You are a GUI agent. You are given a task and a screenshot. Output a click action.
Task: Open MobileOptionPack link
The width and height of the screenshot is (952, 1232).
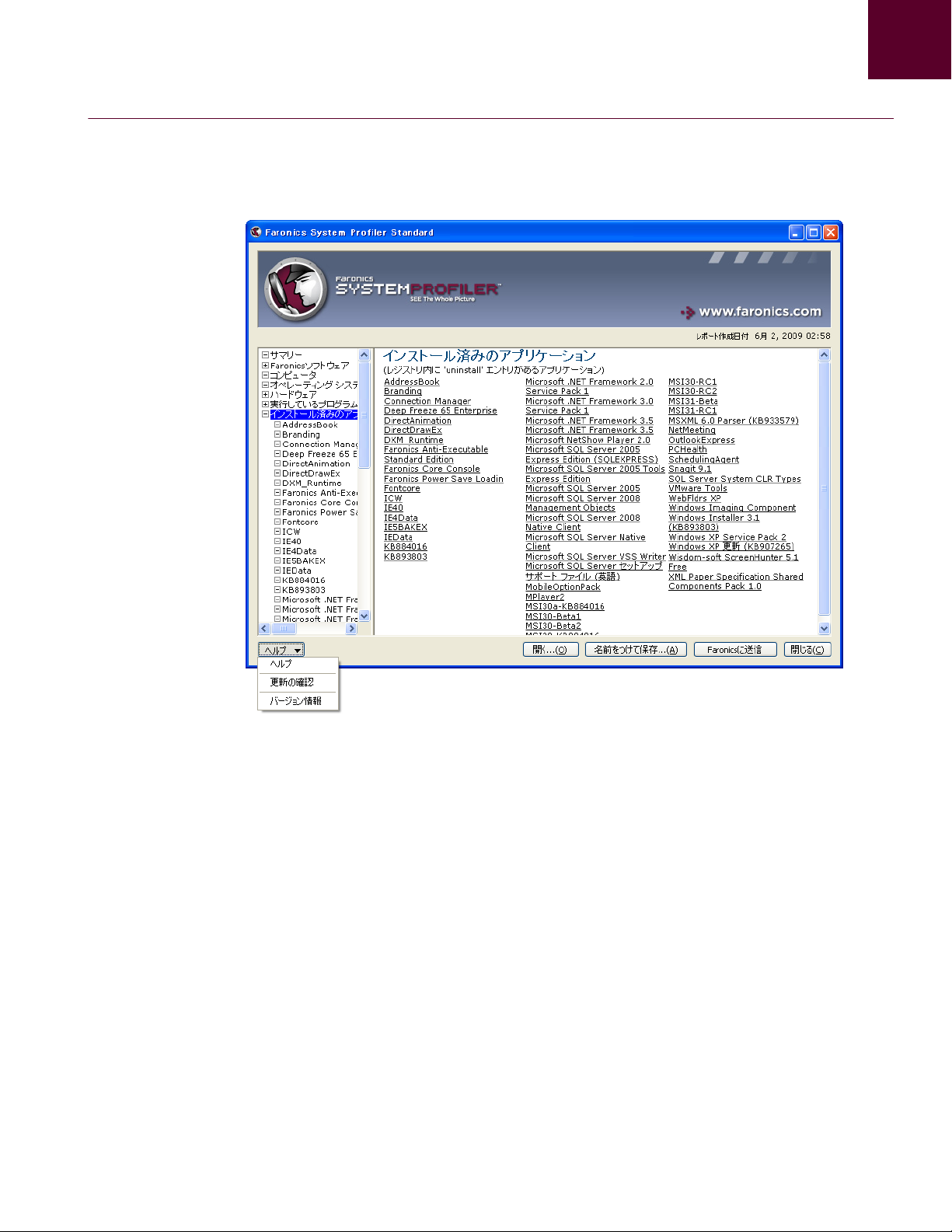(563, 587)
